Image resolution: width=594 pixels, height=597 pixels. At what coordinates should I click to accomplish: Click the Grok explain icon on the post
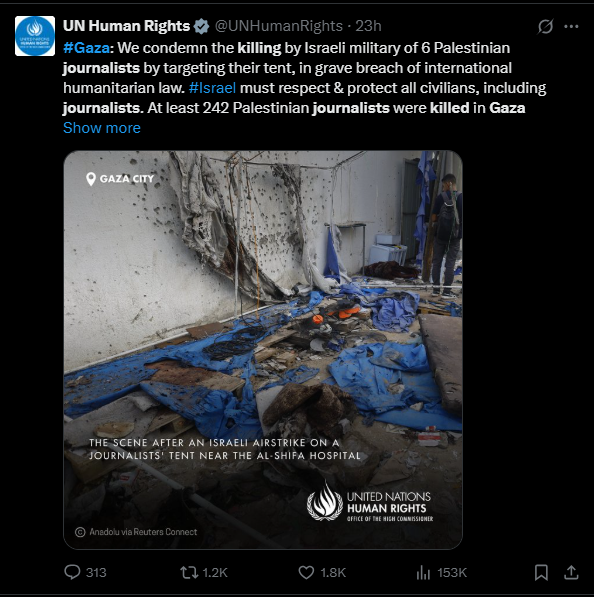click(545, 26)
